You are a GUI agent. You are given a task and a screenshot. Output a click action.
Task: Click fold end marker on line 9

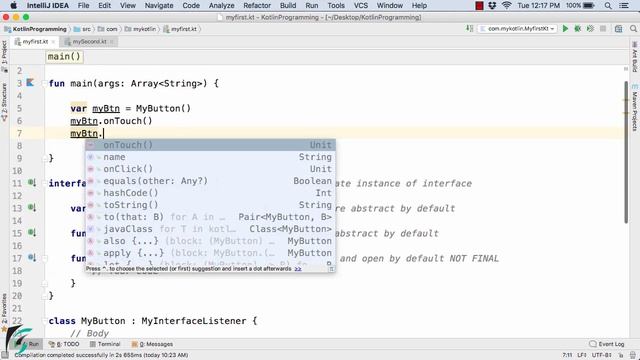[x=44, y=158]
